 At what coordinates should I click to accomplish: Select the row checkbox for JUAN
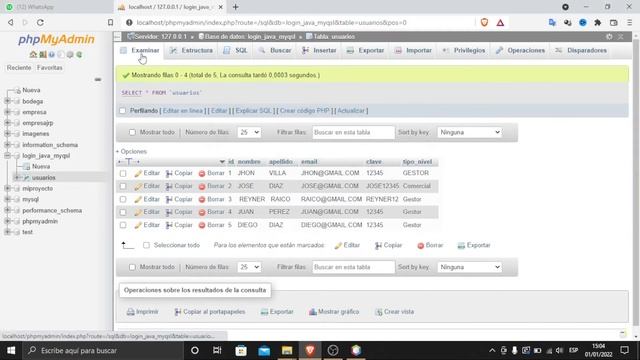(123, 212)
